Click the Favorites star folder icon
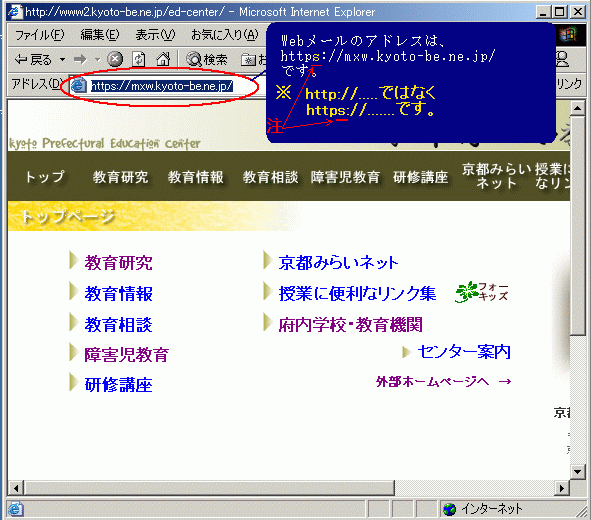591x520 pixels. [248, 60]
